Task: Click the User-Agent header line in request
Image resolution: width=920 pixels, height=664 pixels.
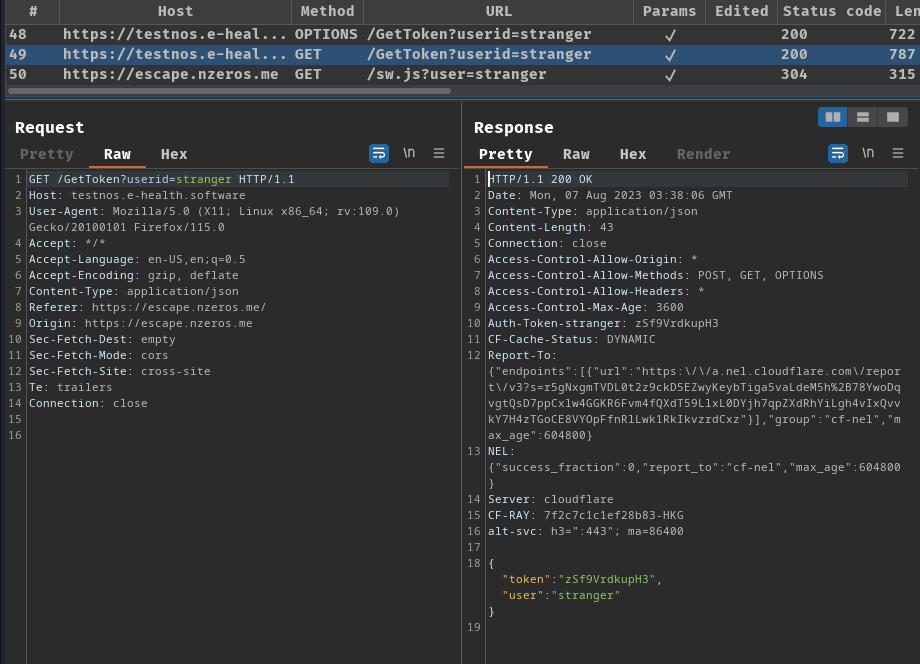Action: click(x=214, y=219)
